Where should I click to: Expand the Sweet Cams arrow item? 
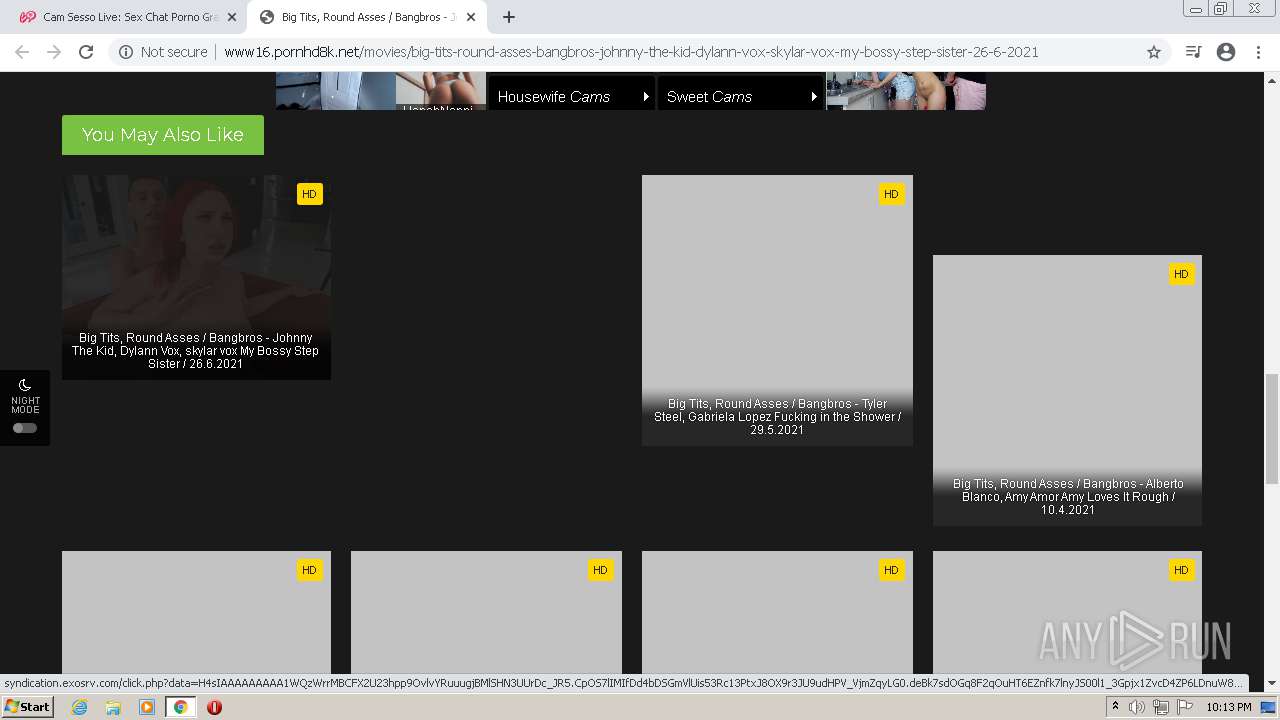pyautogui.click(x=814, y=96)
